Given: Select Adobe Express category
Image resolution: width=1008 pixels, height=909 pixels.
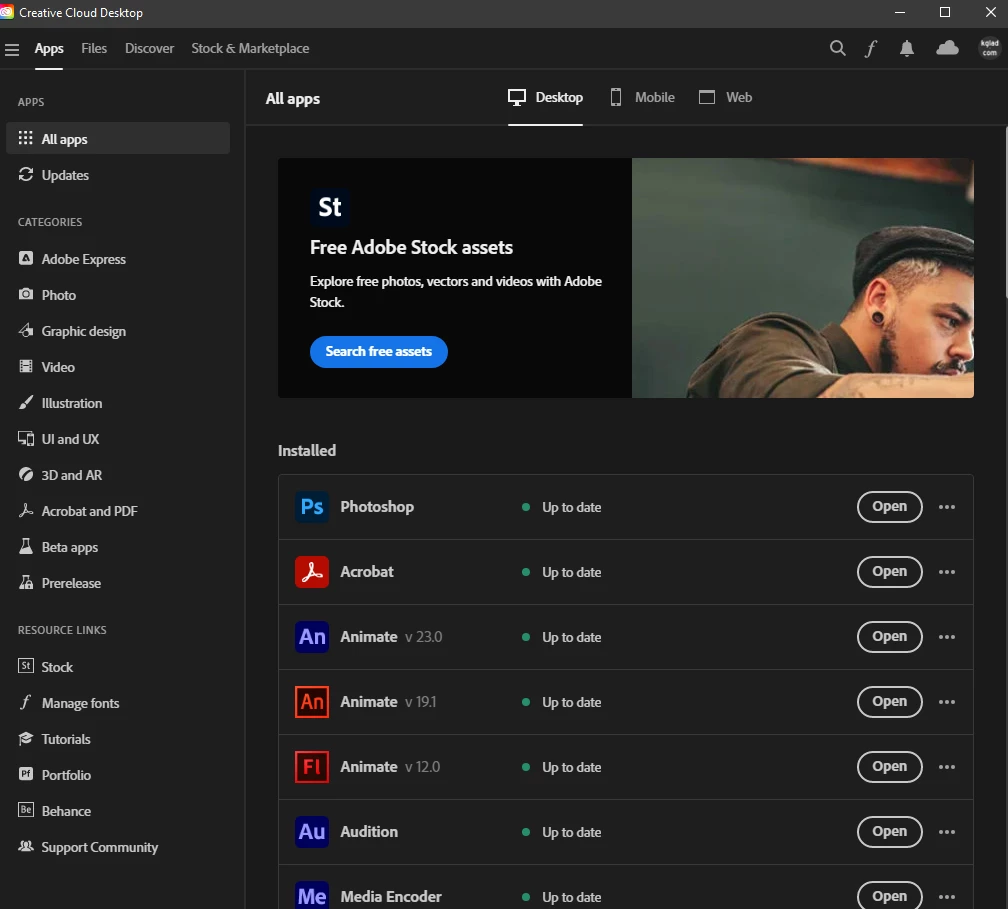Looking at the screenshot, I should tap(118, 259).
